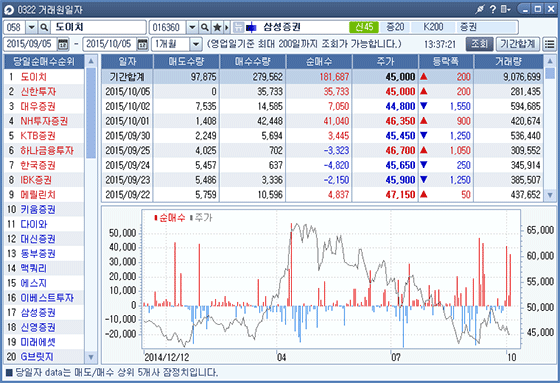The image size is (560, 383).
Task: Sort by the 순매수 column header
Action: coord(319,62)
